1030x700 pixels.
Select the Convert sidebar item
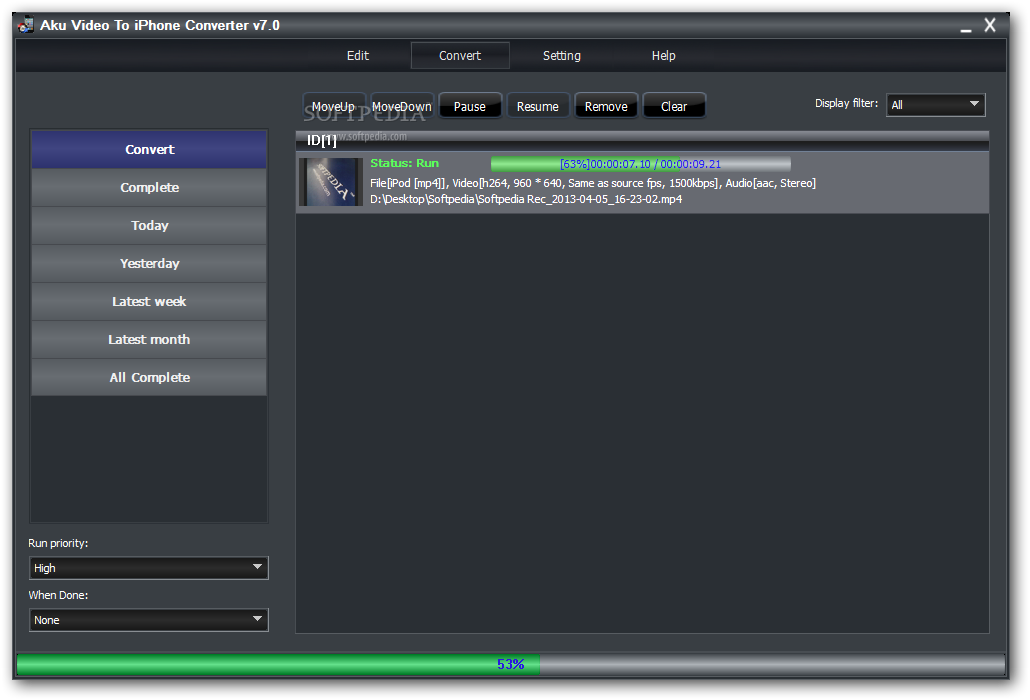[x=149, y=150]
